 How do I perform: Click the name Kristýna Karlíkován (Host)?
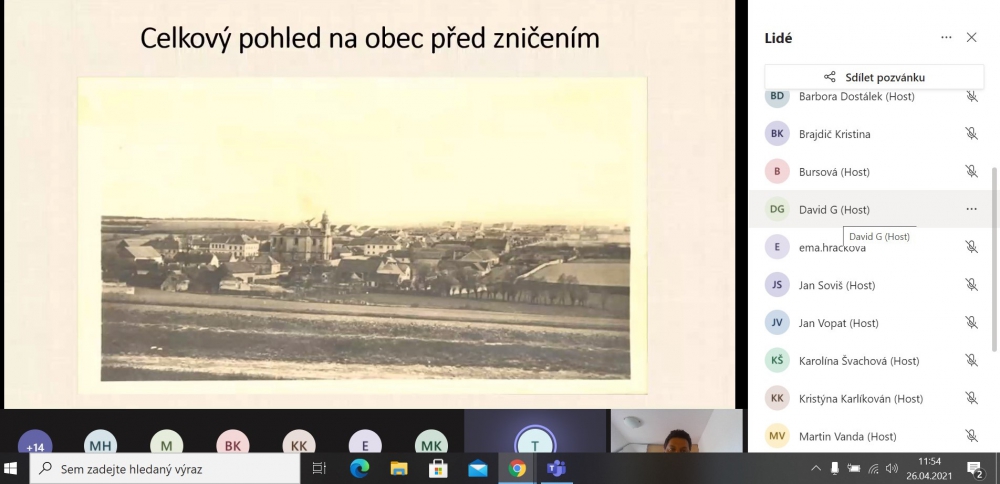(861, 399)
